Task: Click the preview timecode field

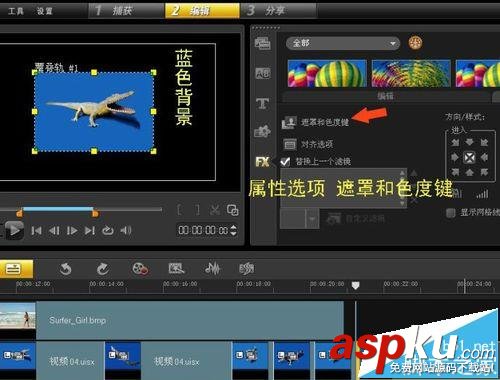Action: click(203, 230)
